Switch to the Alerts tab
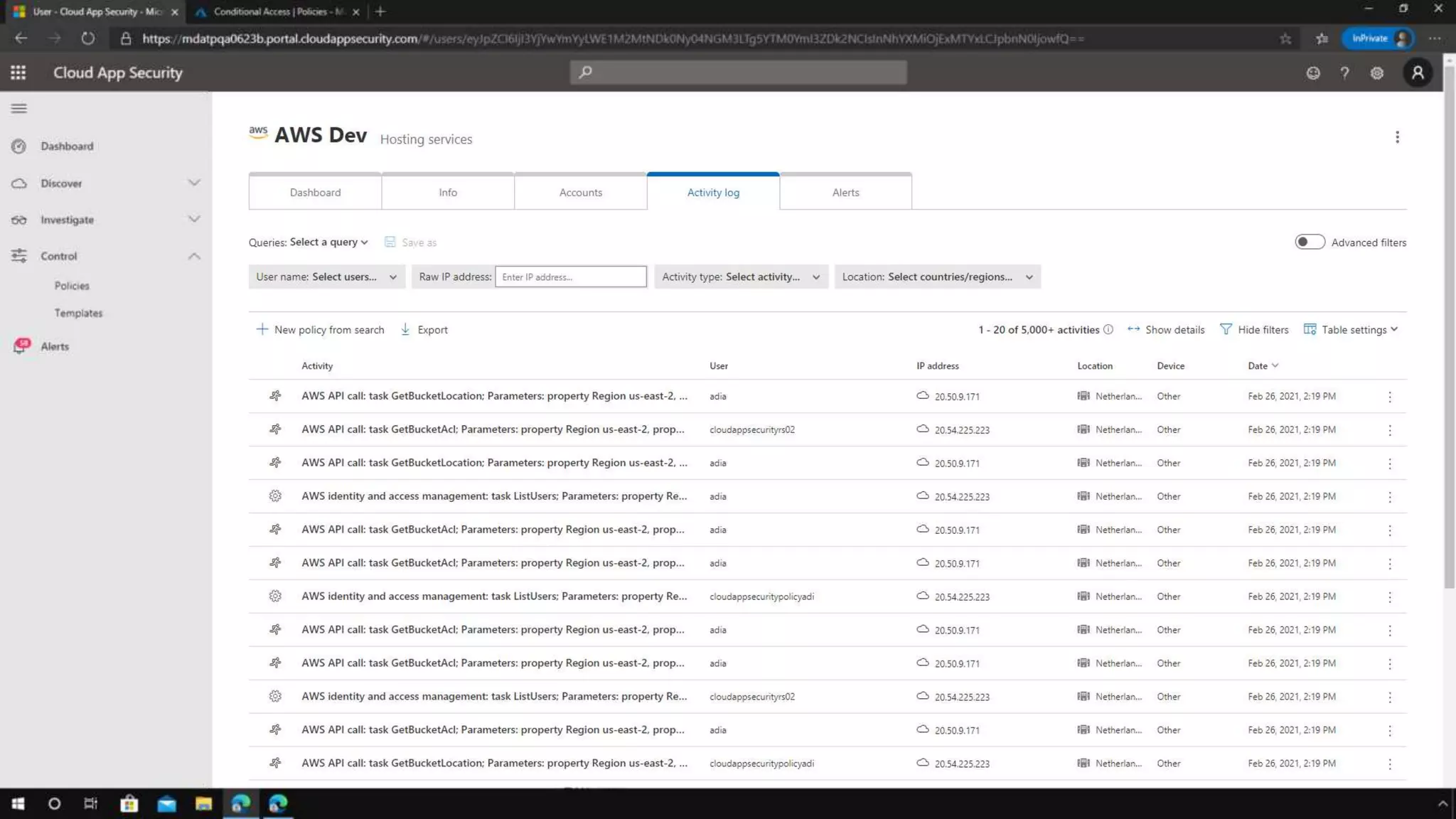 tap(845, 192)
